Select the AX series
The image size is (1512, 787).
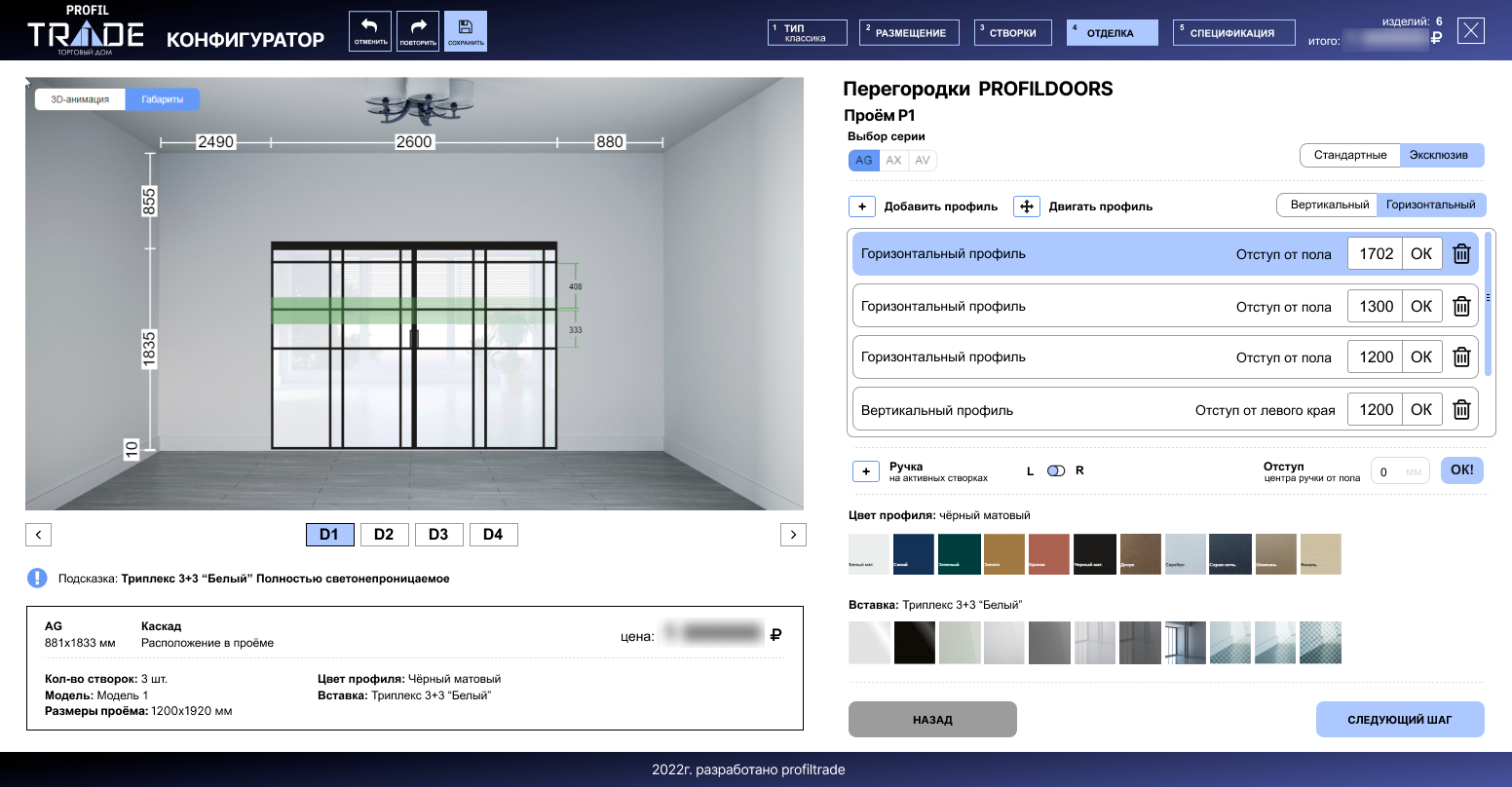[x=893, y=161]
